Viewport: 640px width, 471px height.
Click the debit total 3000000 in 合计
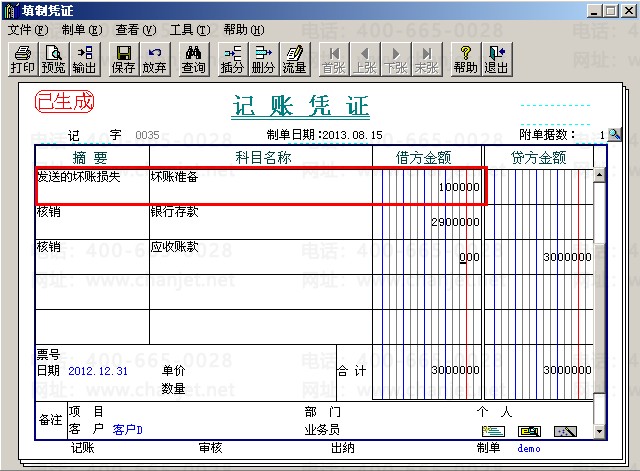click(x=456, y=370)
